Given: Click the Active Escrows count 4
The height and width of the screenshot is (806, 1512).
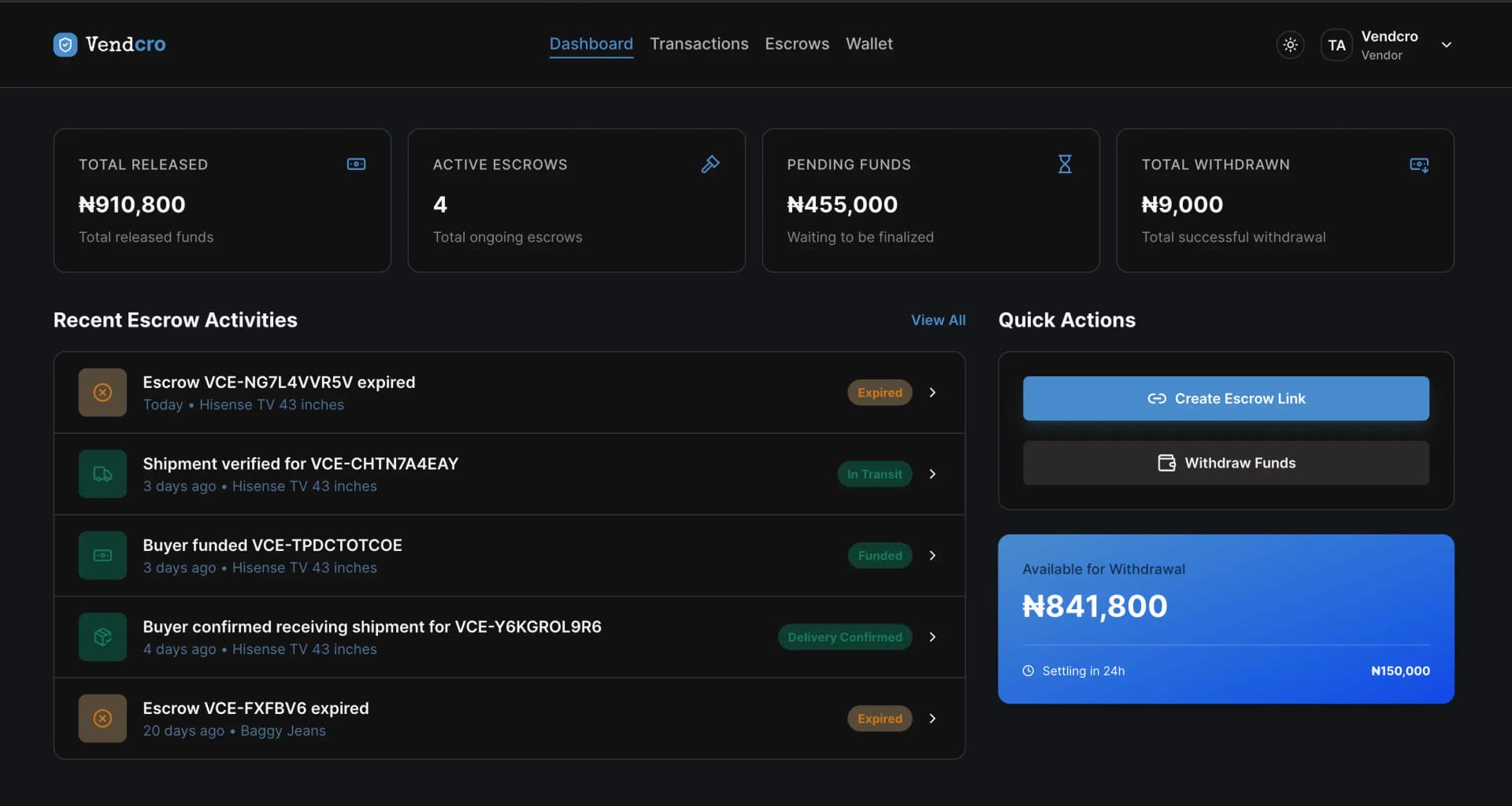Looking at the screenshot, I should (x=439, y=205).
